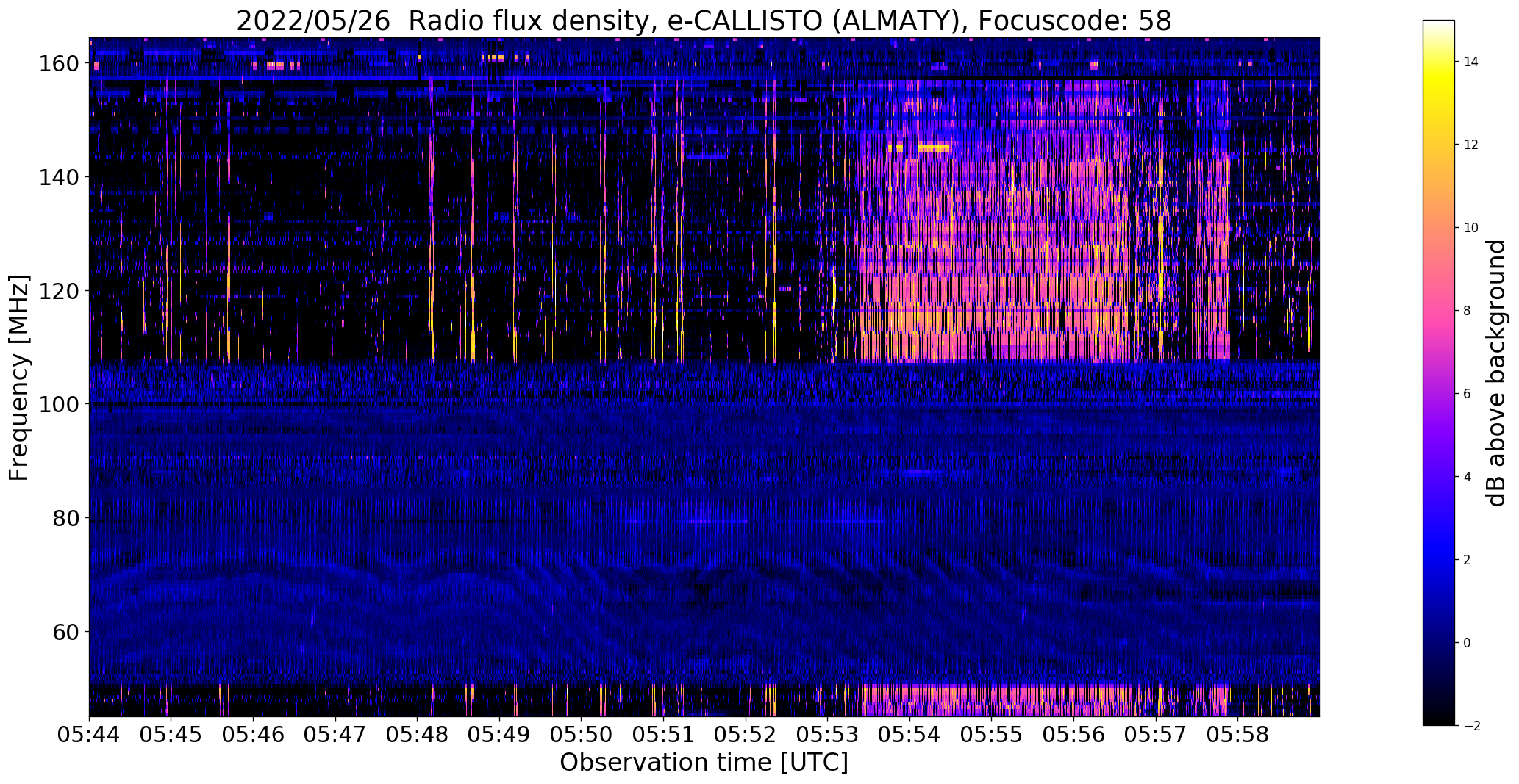Click the 05:45 time tick label

(x=171, y=734)
